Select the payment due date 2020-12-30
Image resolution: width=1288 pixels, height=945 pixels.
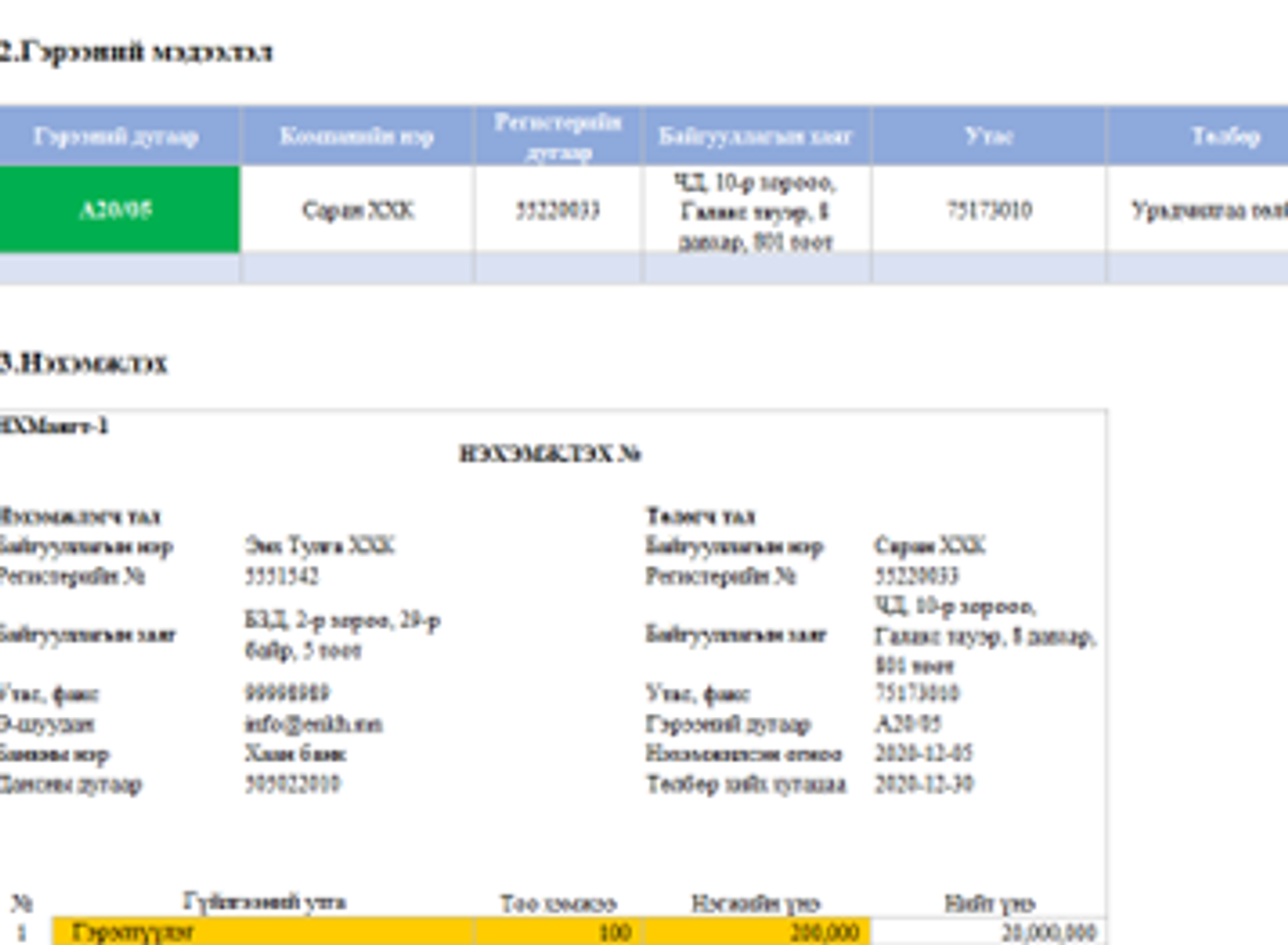(x=923, y=784)
